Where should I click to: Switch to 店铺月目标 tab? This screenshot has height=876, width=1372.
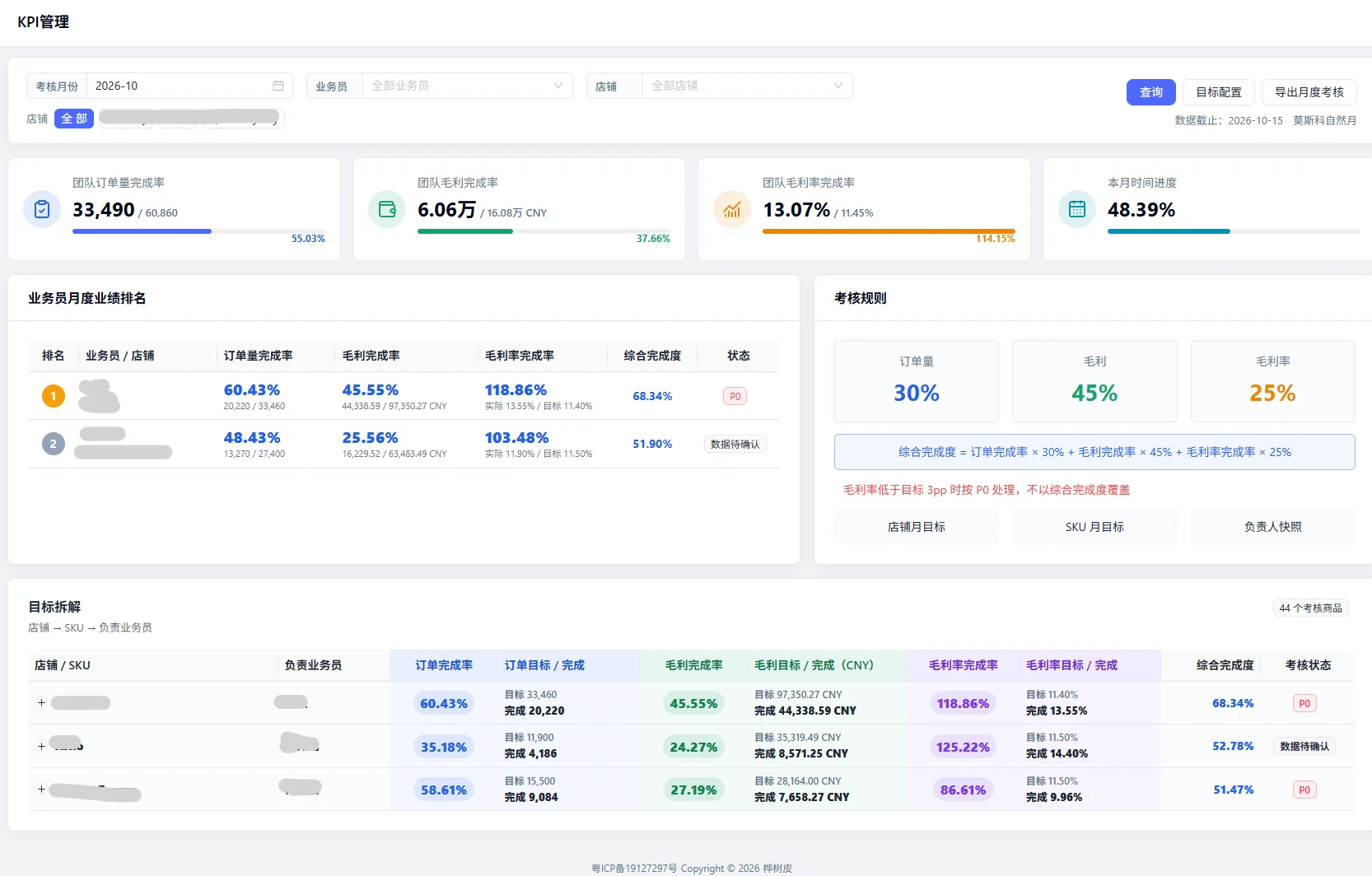tap(917, 527)
